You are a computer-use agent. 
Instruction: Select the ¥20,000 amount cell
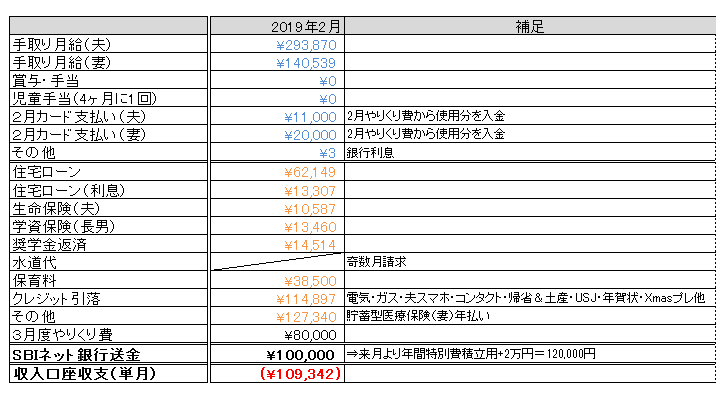tap(277, 134)
